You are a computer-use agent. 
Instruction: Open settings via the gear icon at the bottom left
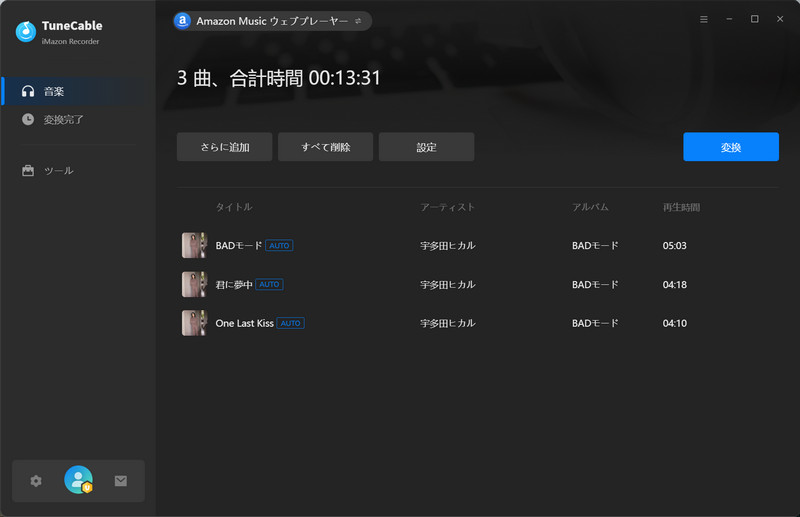[36, 481]
